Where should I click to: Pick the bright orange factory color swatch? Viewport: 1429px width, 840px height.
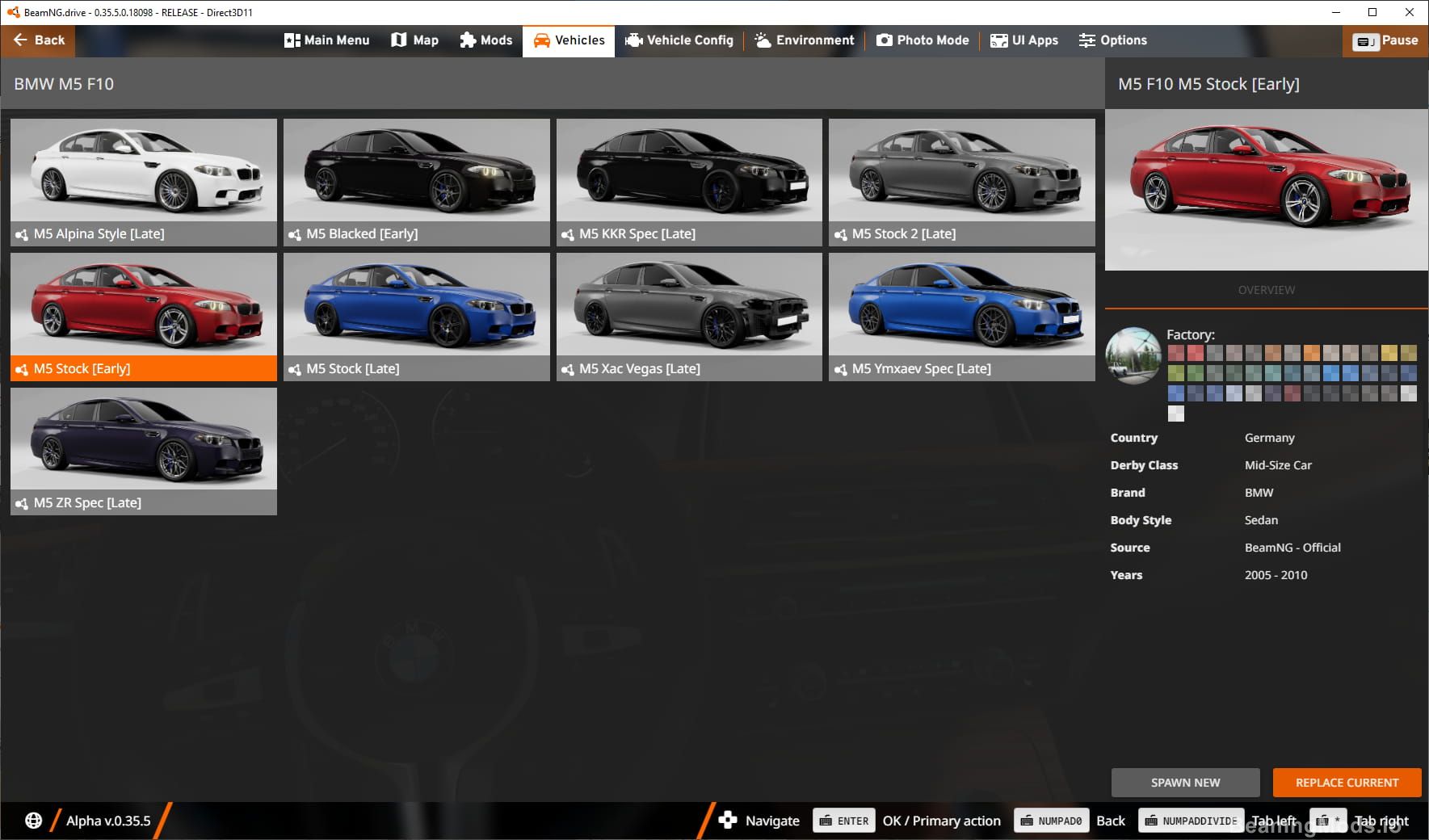pos(1312,353)
